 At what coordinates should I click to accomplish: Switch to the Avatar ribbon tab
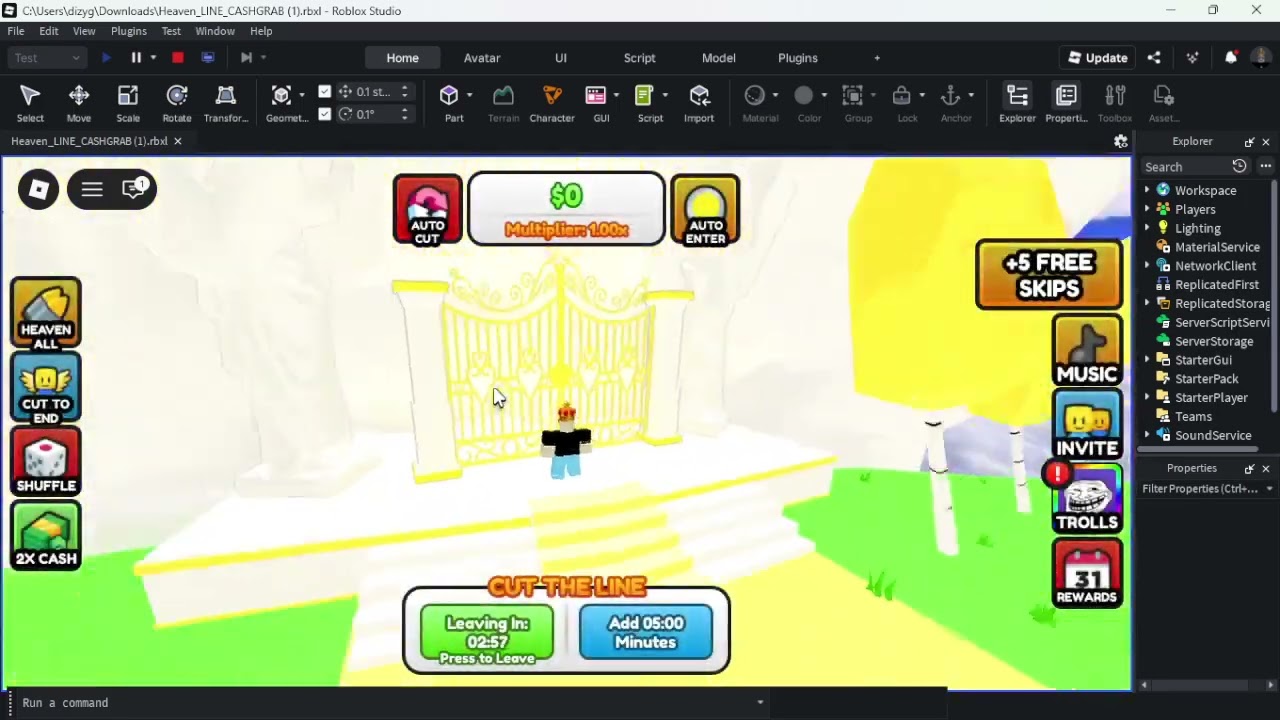482,58
